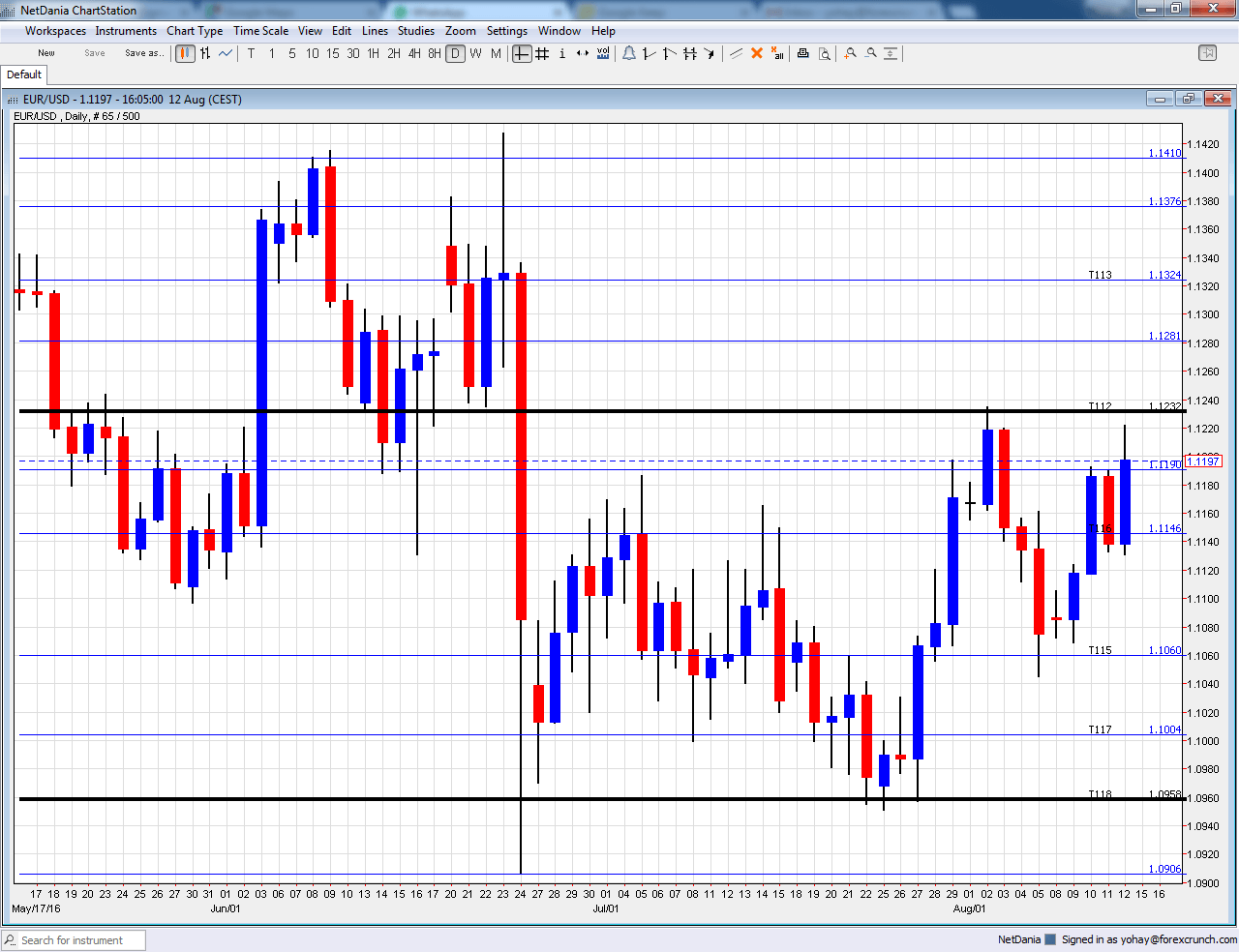Click the EUR/USD chart window icon
The height and width of the screenshot is (952, 1239).
(13, 100)
